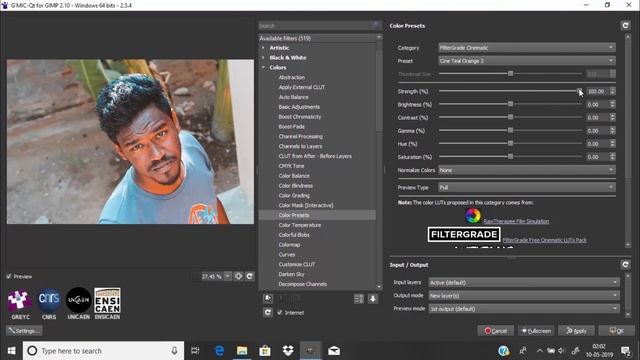Screen dimensions: 640x360
Task: Click the refresh preview icon beside the zoom
Action: tap(249, 276)
